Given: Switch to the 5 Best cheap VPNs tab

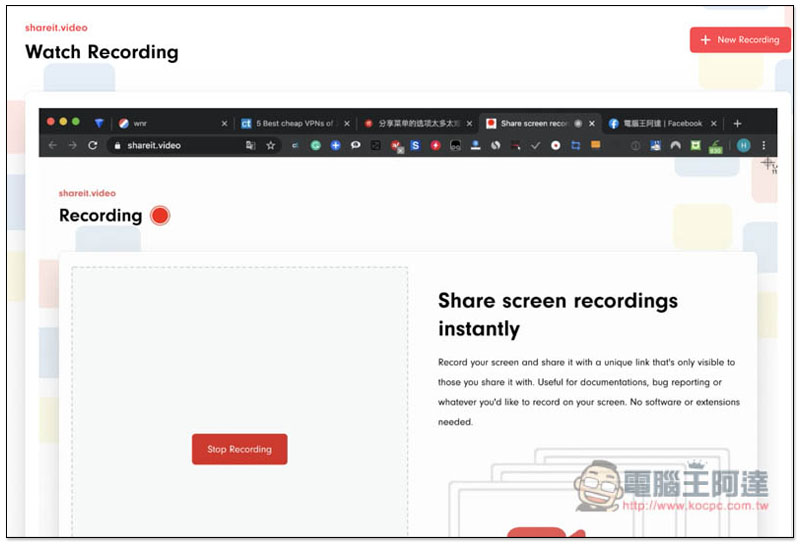Looking at the screenshot, I should tap(295, 123).
